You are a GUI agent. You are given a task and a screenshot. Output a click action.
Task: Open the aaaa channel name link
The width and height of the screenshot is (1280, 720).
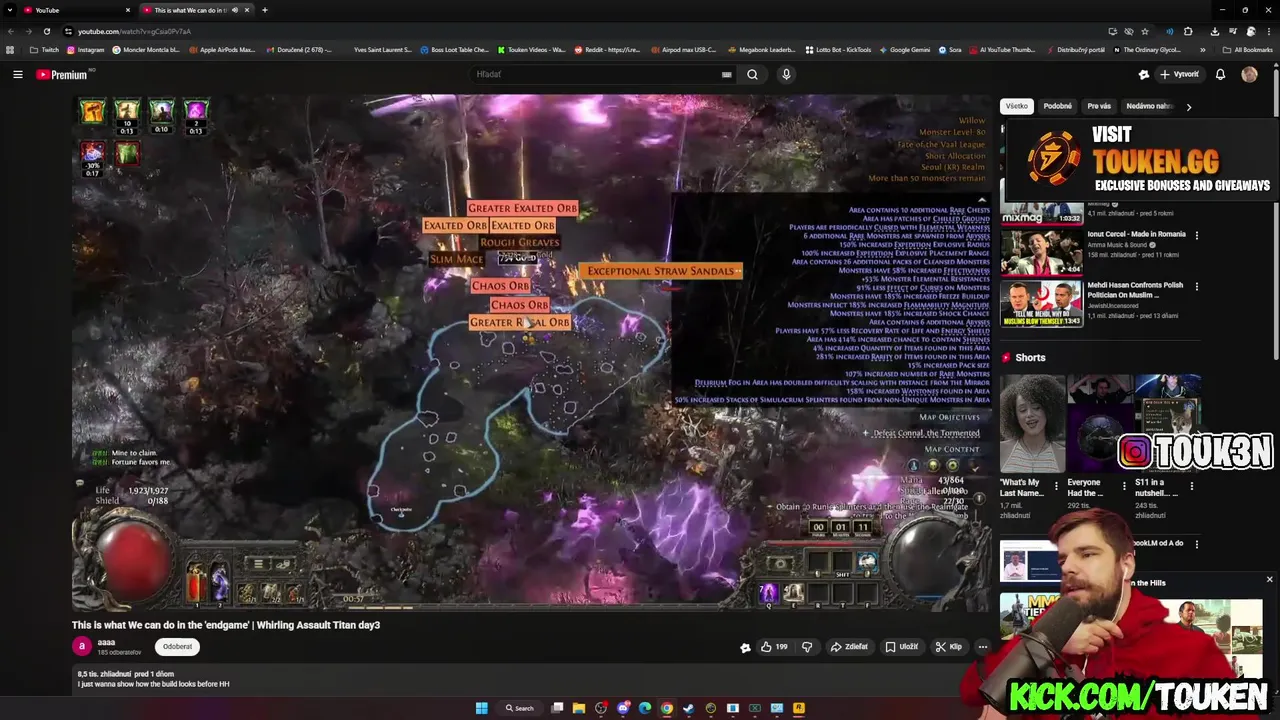click(x=106, y=642)
